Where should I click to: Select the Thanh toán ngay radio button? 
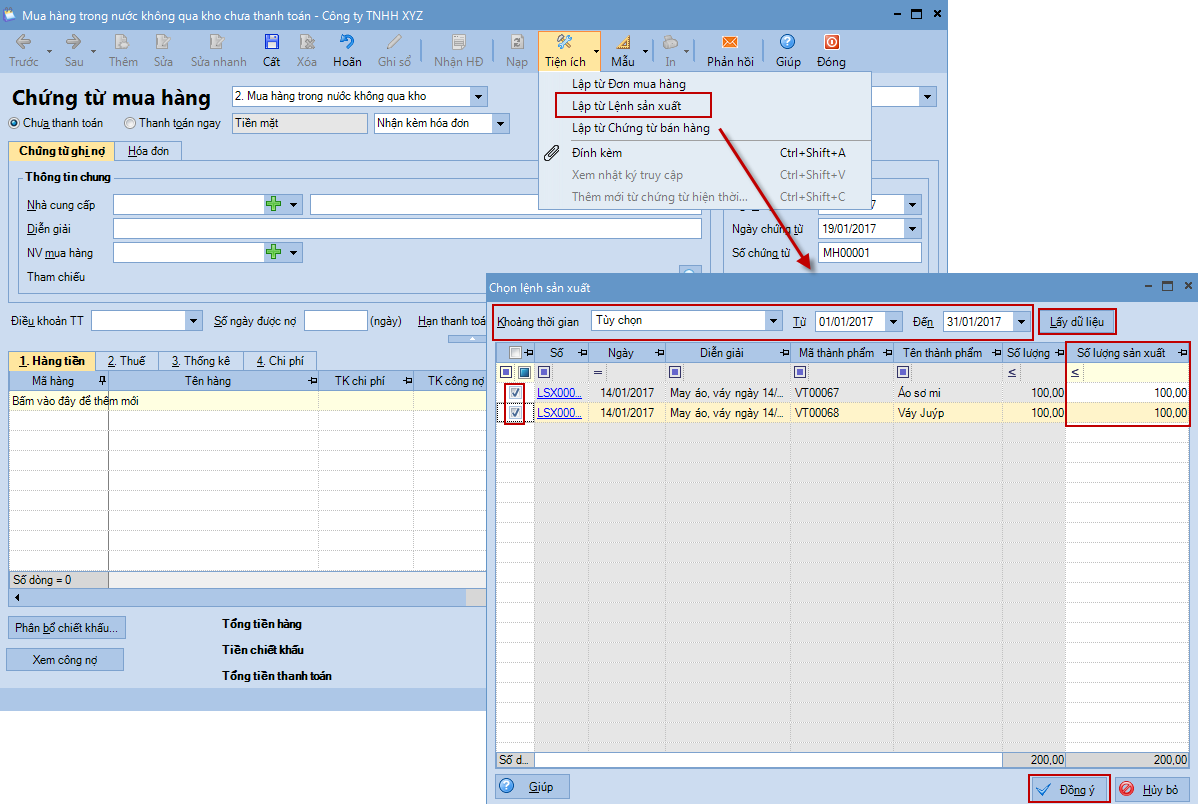130,123
